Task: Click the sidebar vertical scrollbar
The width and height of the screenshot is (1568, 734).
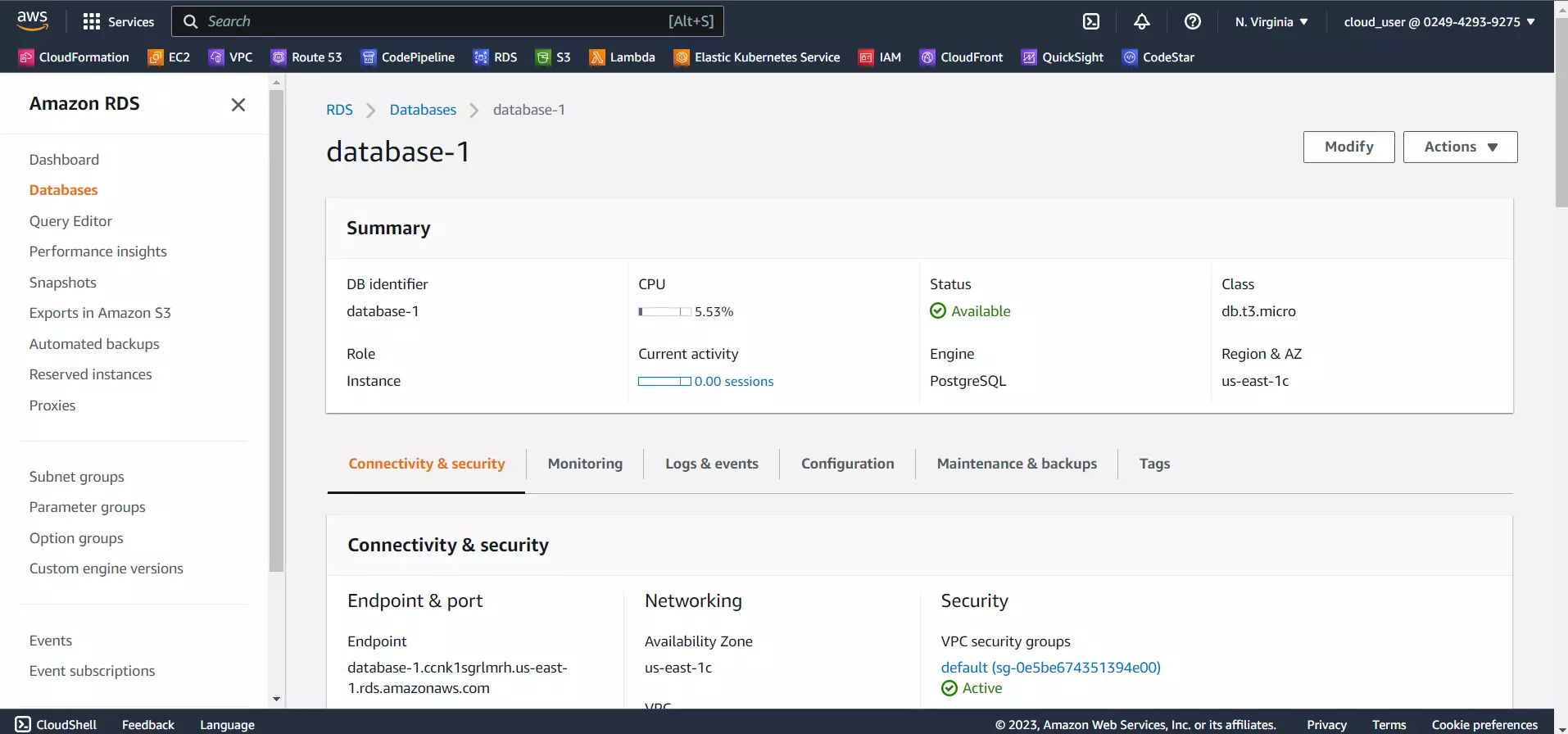Action: tap(276, 331)
